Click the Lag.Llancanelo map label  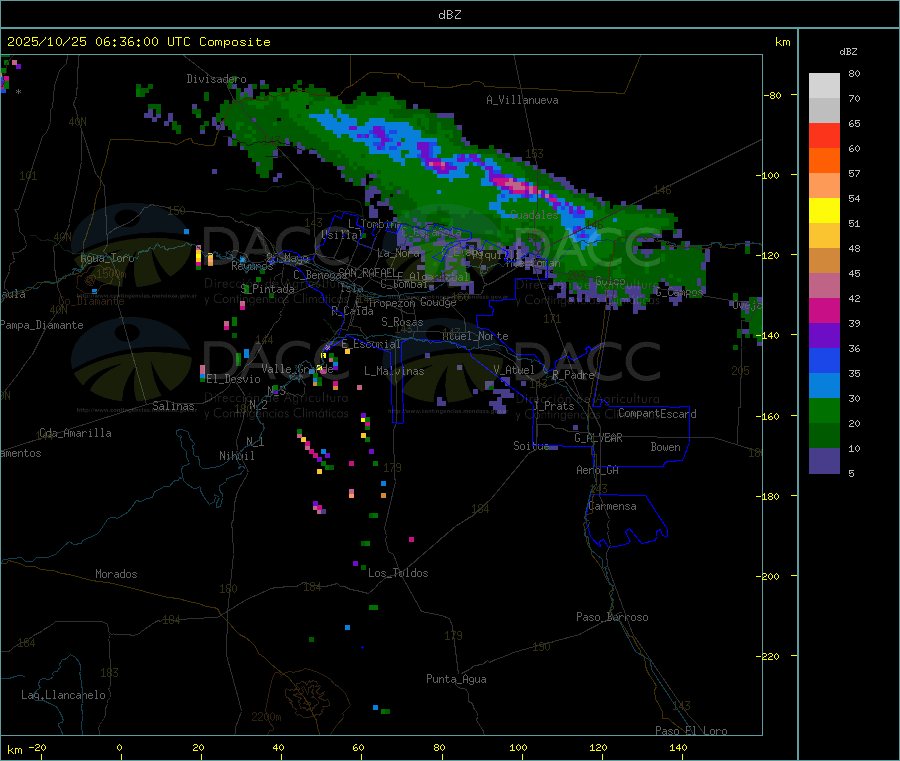click(x=63, y=695)
